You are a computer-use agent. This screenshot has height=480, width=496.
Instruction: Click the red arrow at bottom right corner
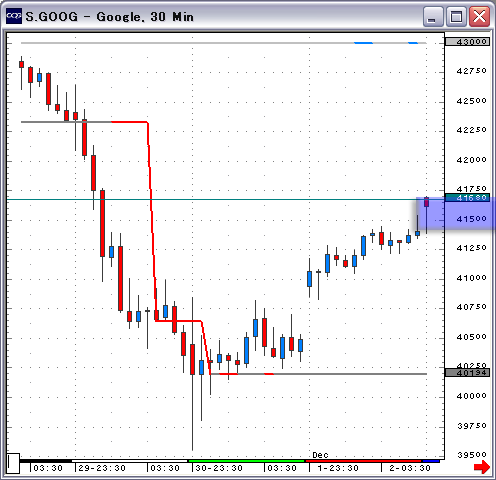tap(482, 466)
